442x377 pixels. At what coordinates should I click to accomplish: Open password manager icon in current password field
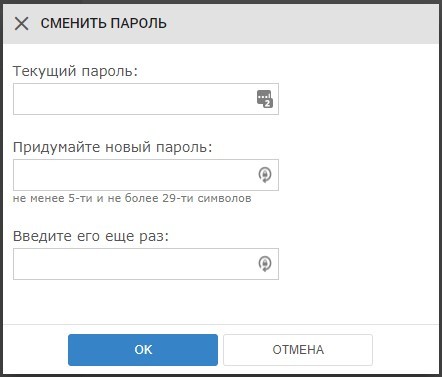coord(265,99)
